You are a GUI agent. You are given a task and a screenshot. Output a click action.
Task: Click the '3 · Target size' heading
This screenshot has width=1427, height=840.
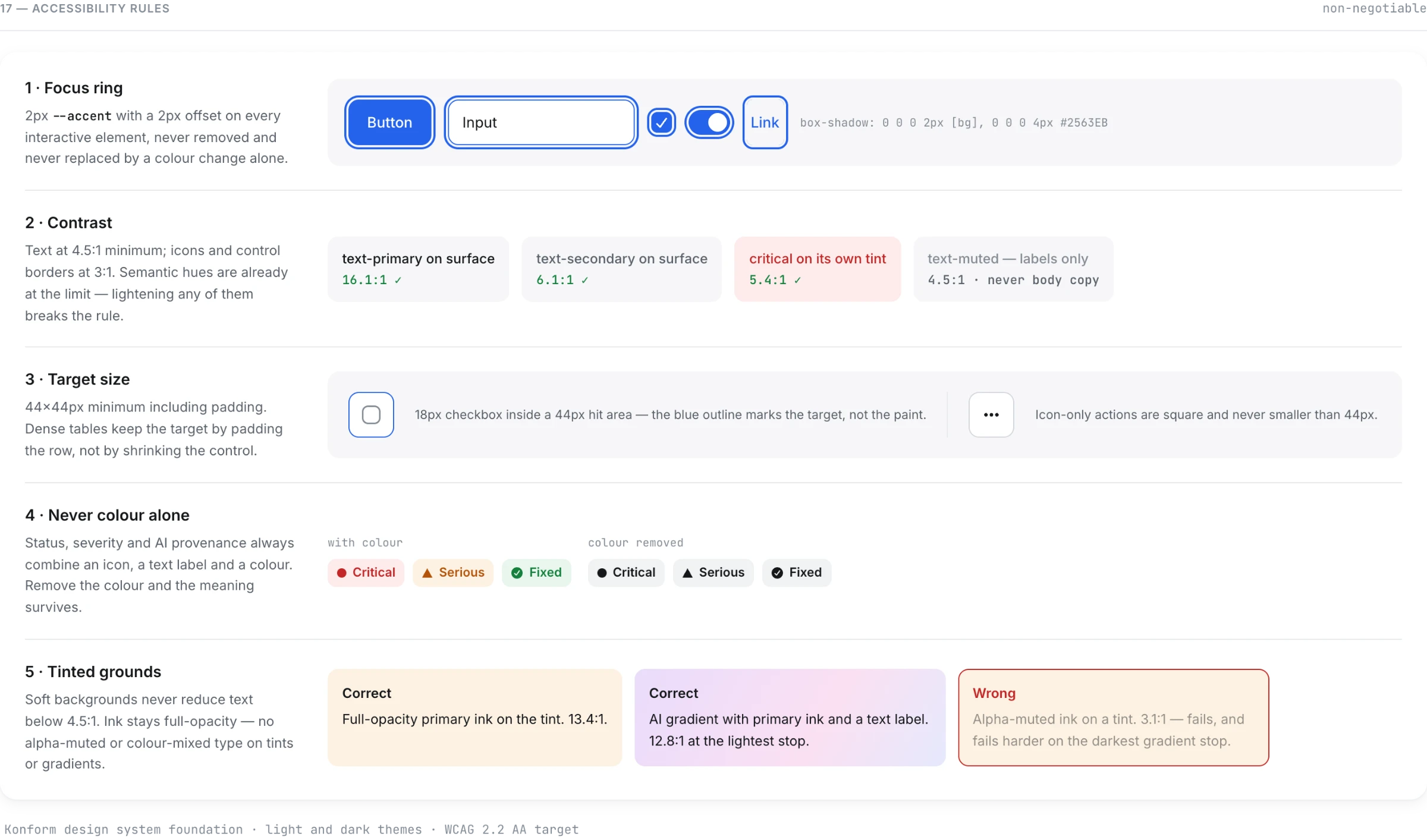(x=77, y=379)
